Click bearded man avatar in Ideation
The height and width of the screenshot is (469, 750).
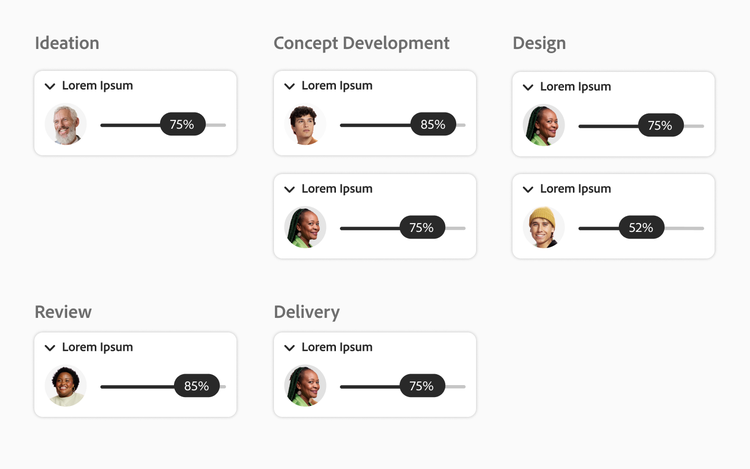66,125
